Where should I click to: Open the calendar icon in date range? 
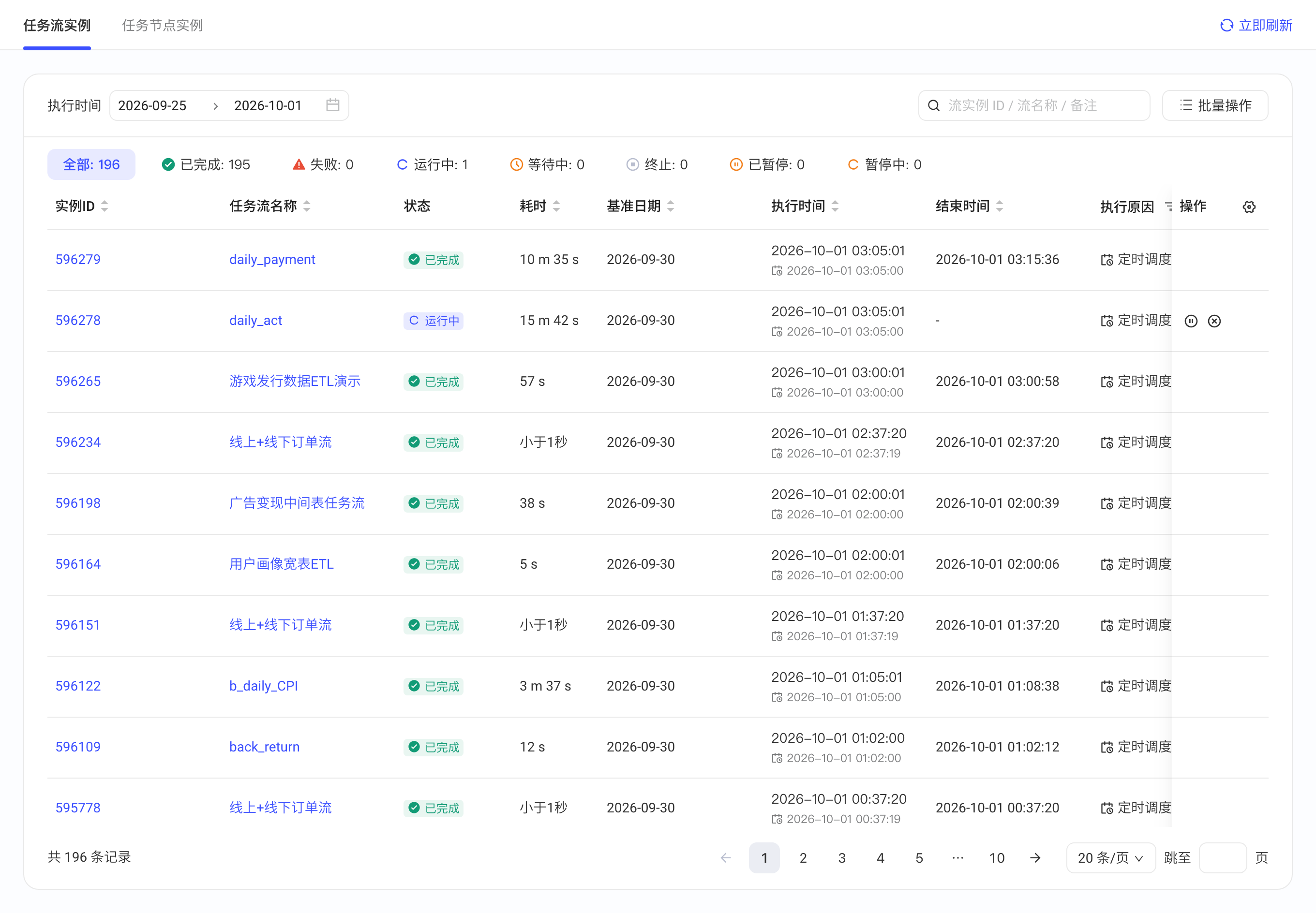[332, 105]
